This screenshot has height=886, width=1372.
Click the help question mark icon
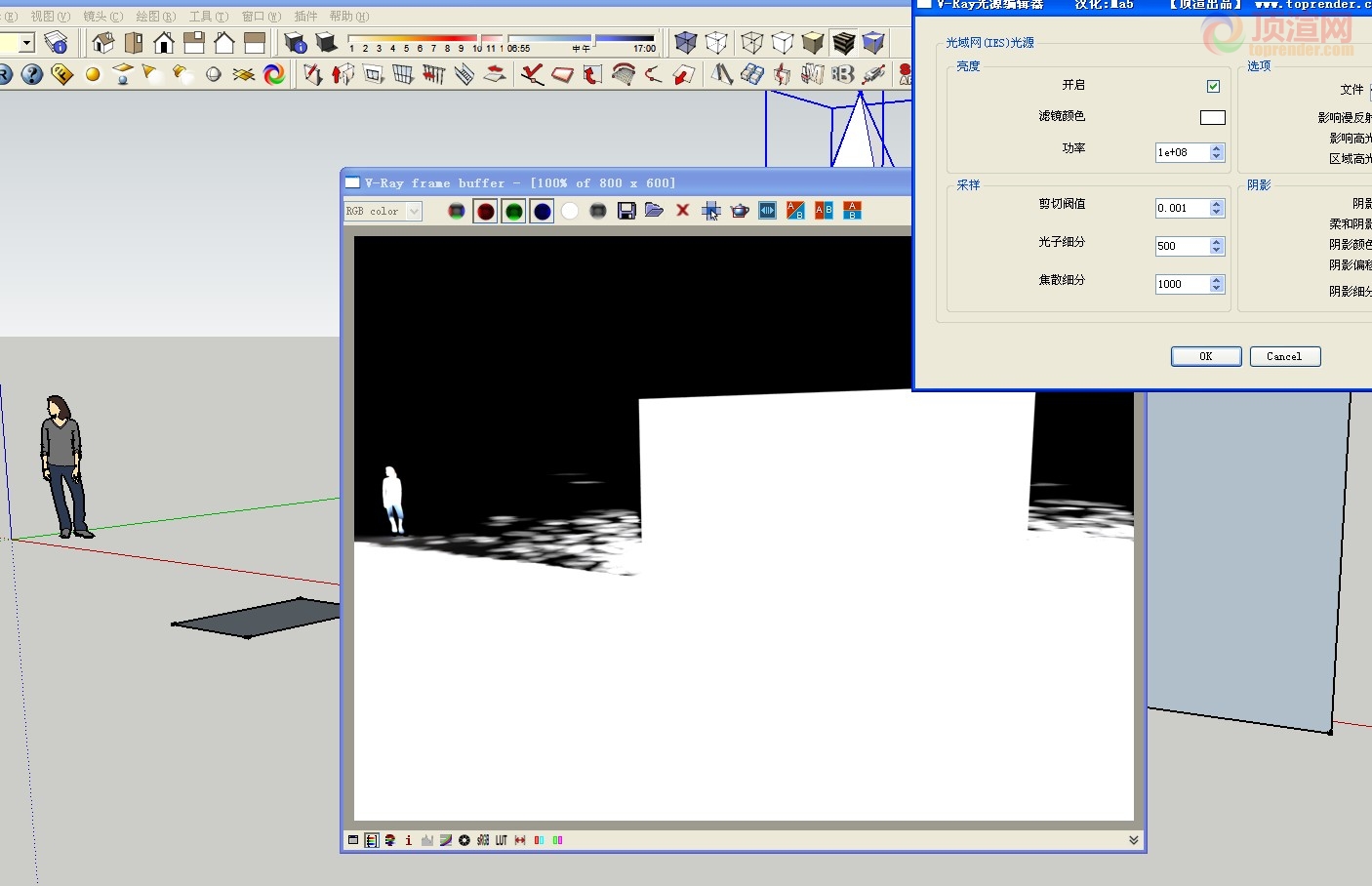pos(32,74)
